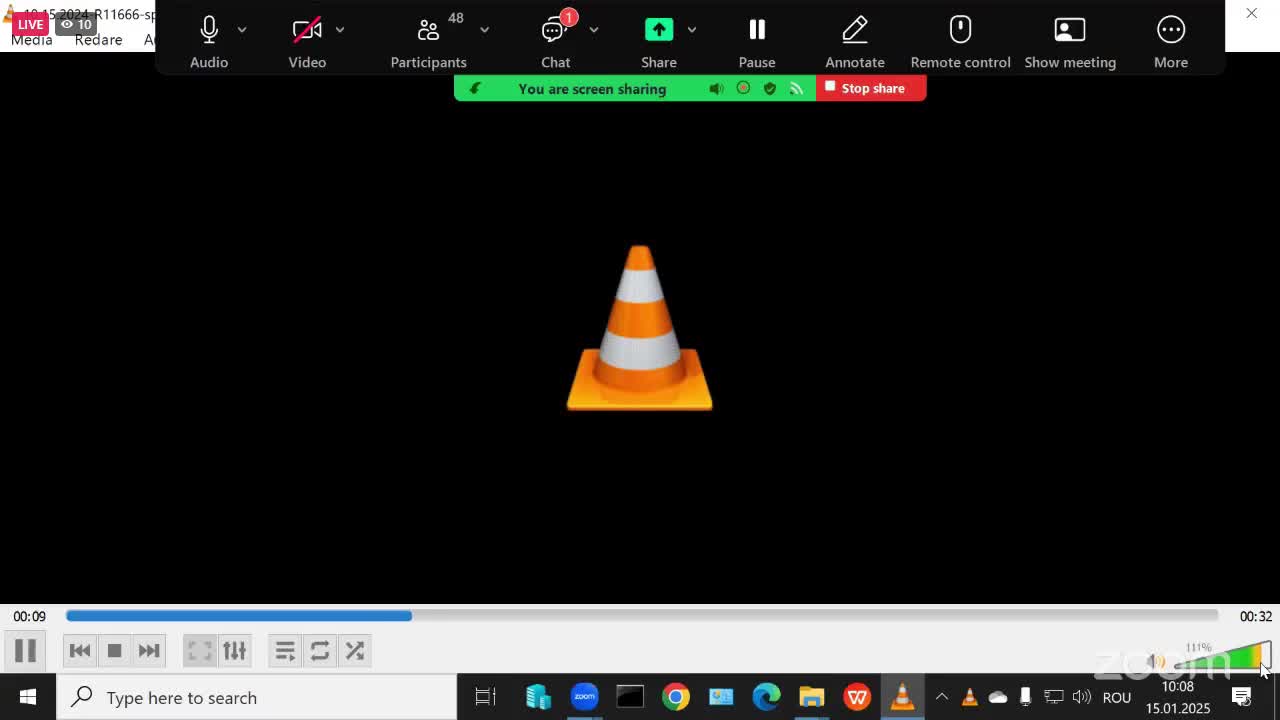
Task: Show VLC extended settings
Action: pos(235,651)
